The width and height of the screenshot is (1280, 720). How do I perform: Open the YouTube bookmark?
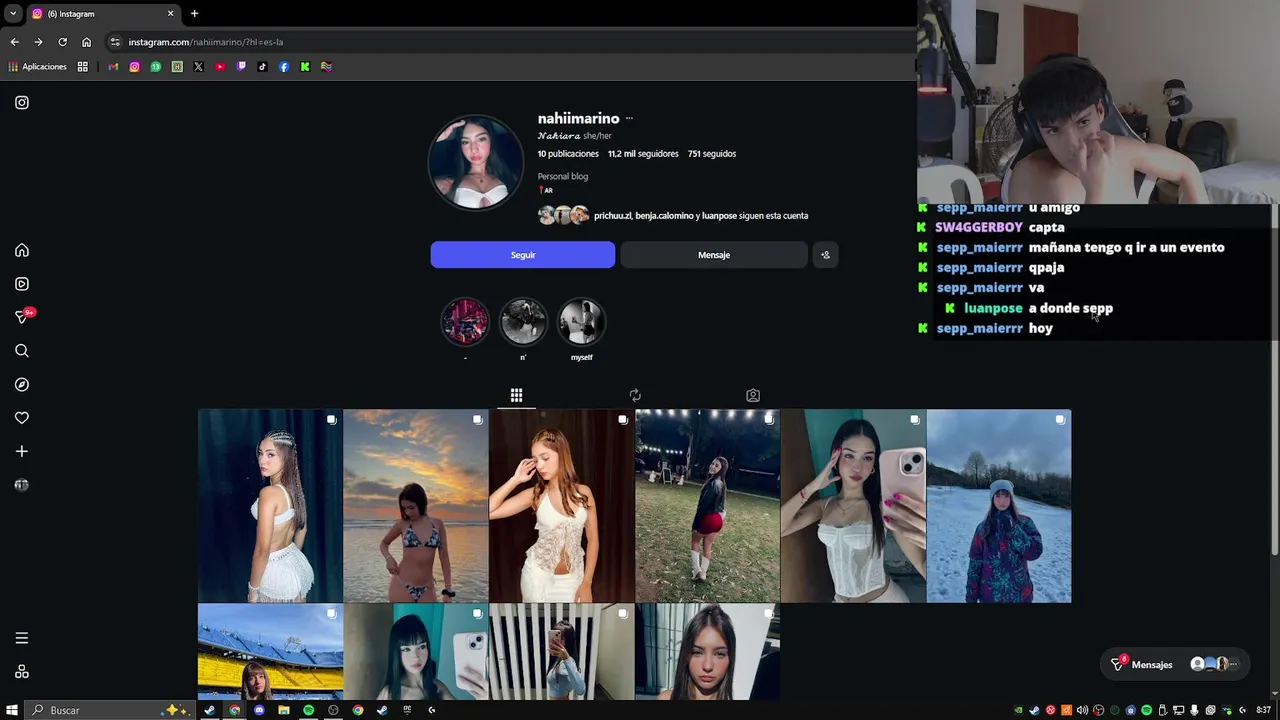[x=220, y=67]
